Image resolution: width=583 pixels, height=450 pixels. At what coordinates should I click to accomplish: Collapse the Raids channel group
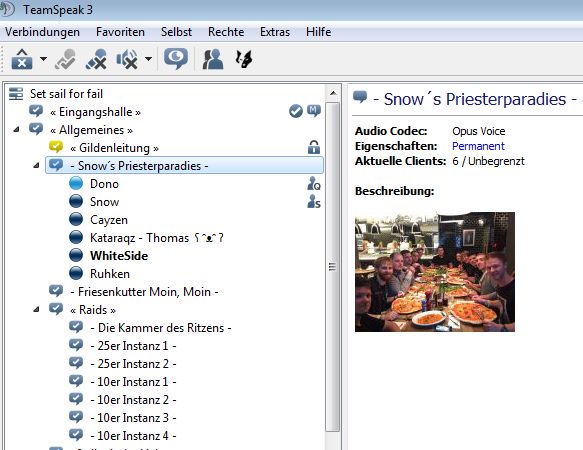click(36, 309)
